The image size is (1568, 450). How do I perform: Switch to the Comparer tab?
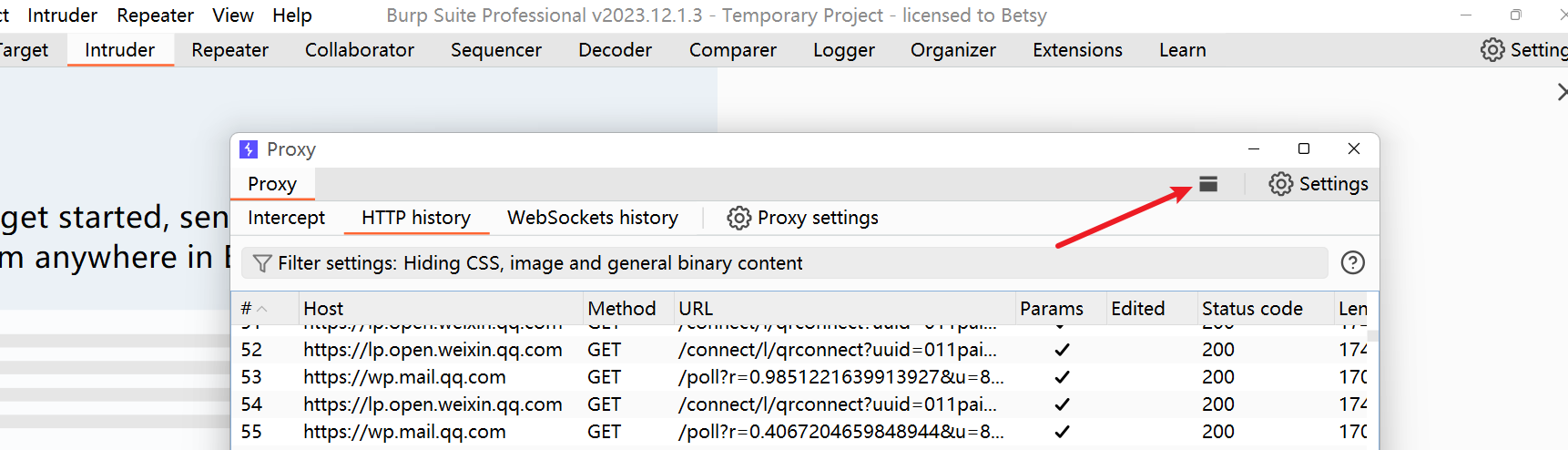coord(733,50)
